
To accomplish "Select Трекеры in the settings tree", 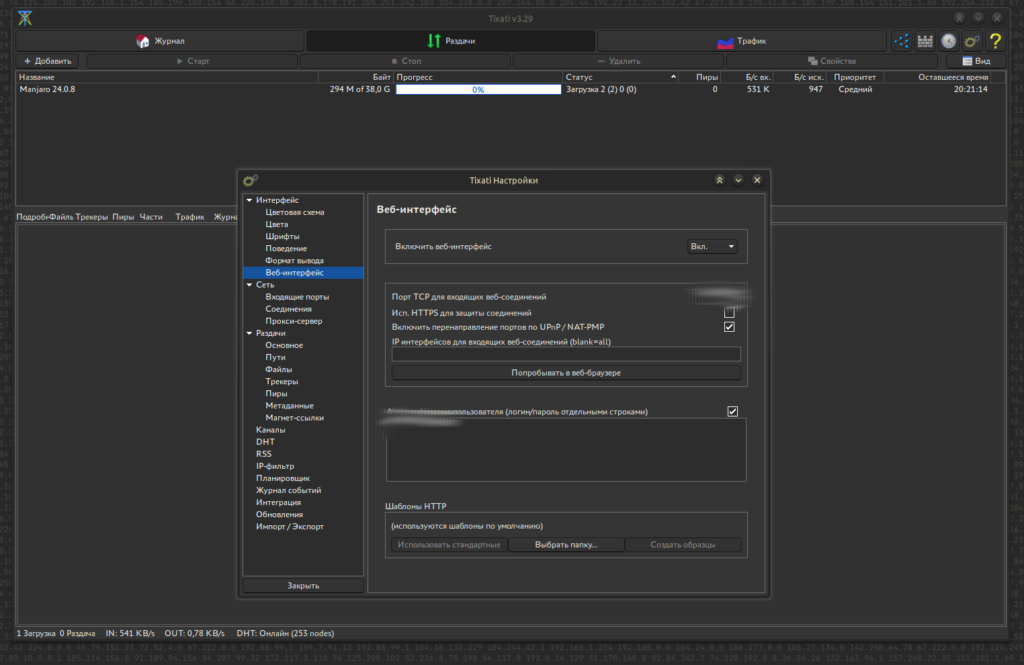I will click(281, 381).
